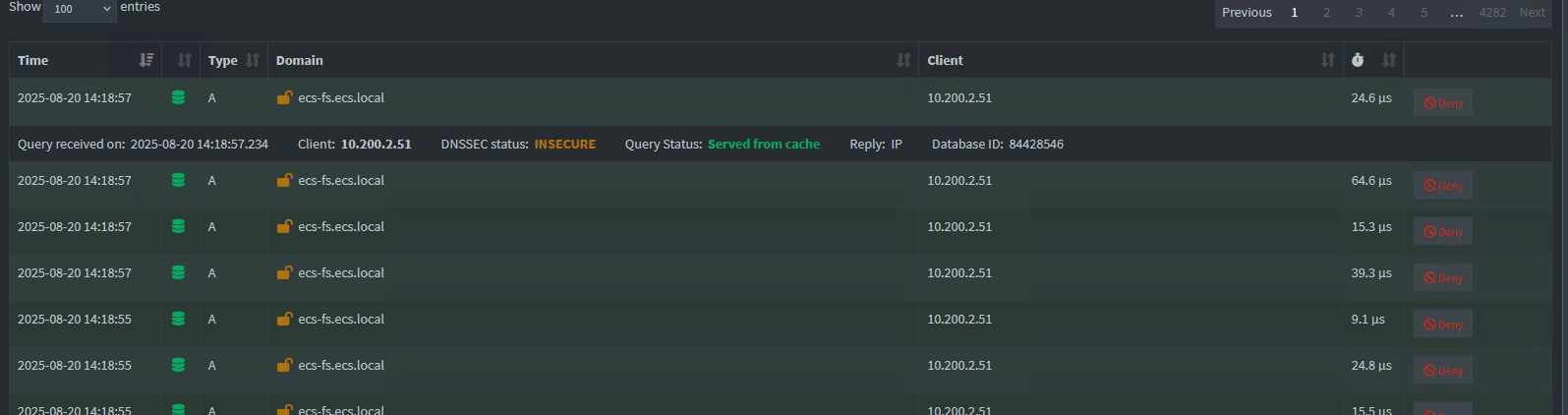Click the green cache icon in the 64.6 µs row
This screenshot has height=415, width=1568.
178,181
